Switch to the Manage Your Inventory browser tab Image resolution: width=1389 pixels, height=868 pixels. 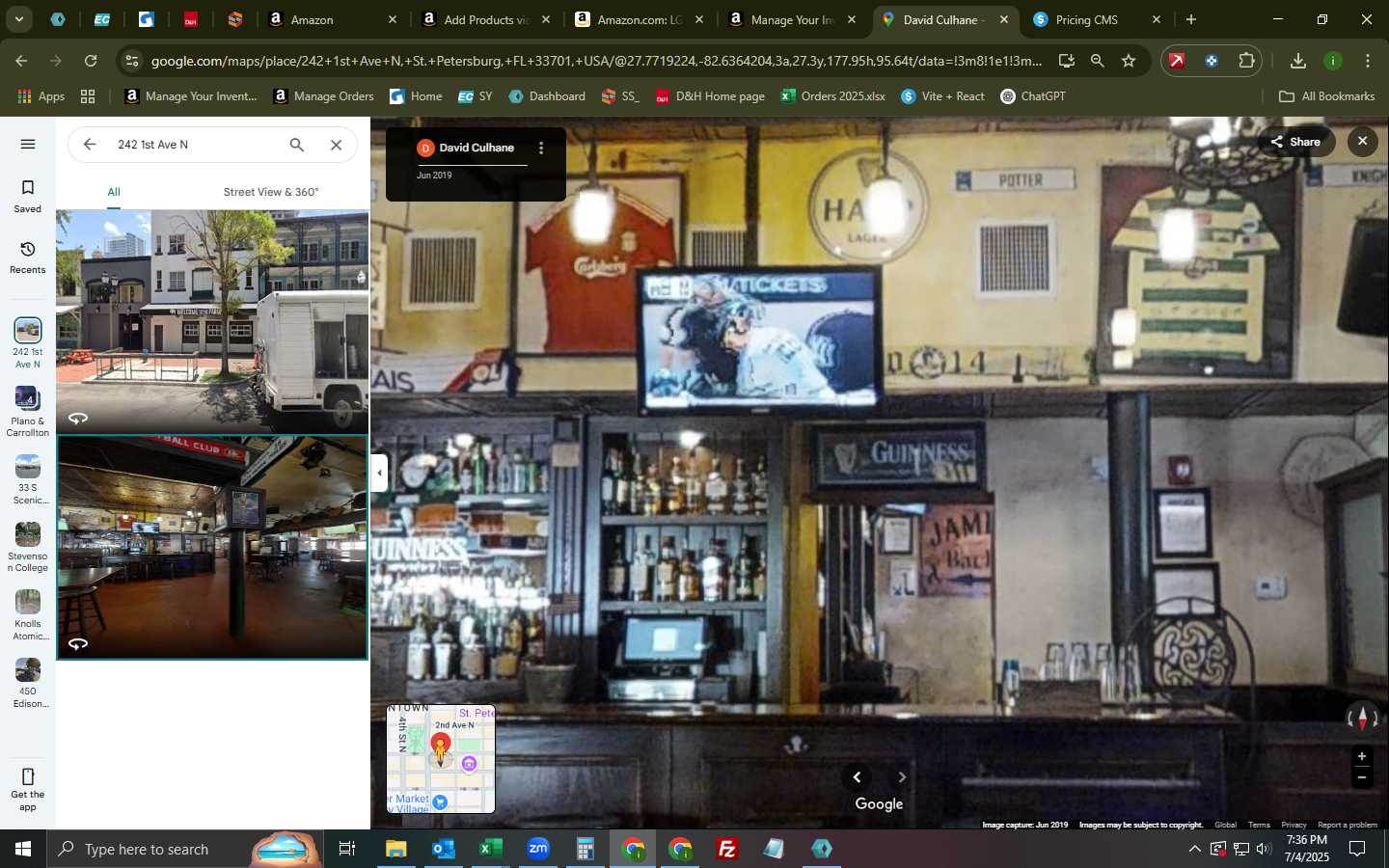click(791, 19)
